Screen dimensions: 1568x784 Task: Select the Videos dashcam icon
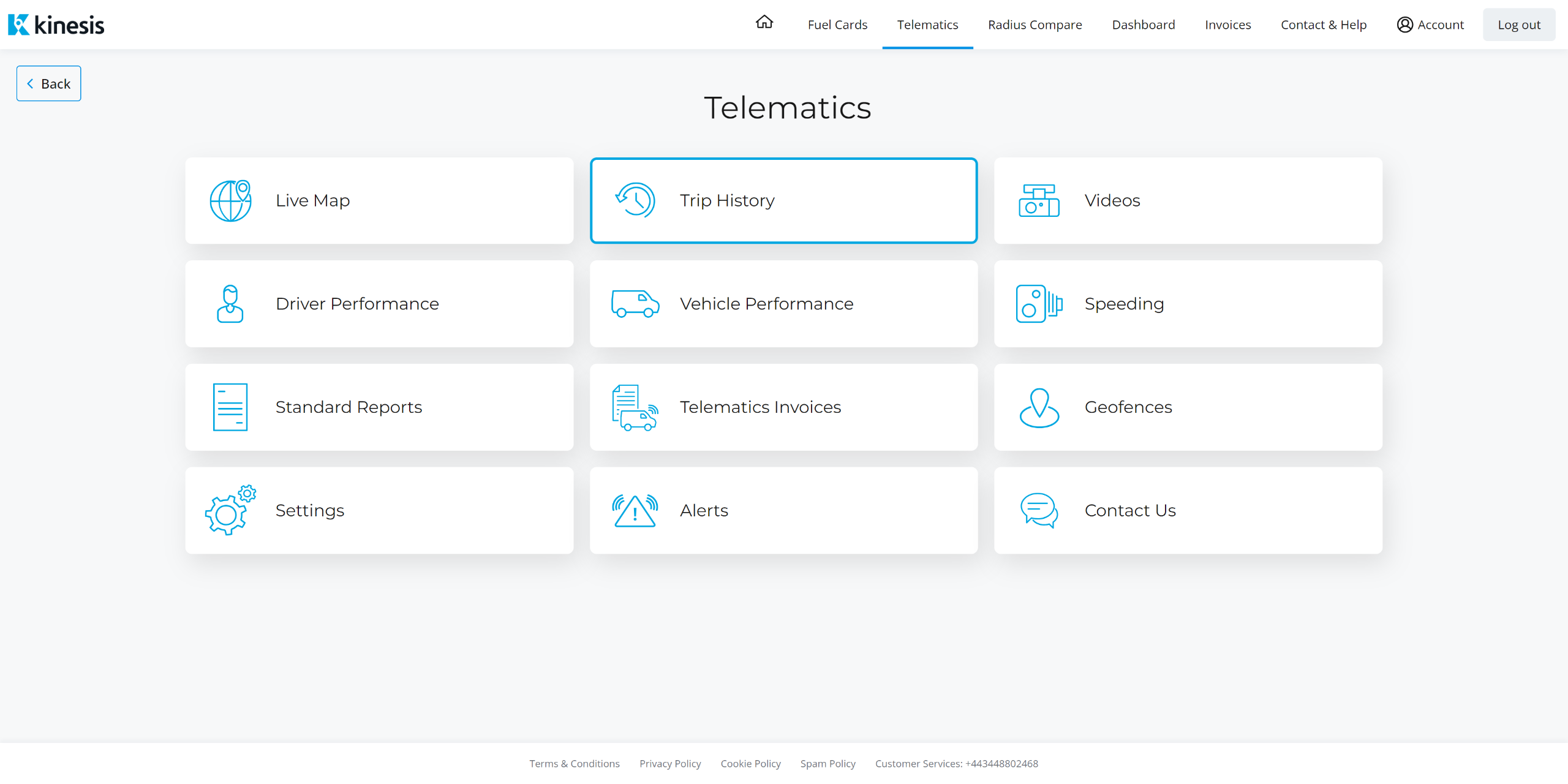pos(1039,200)
